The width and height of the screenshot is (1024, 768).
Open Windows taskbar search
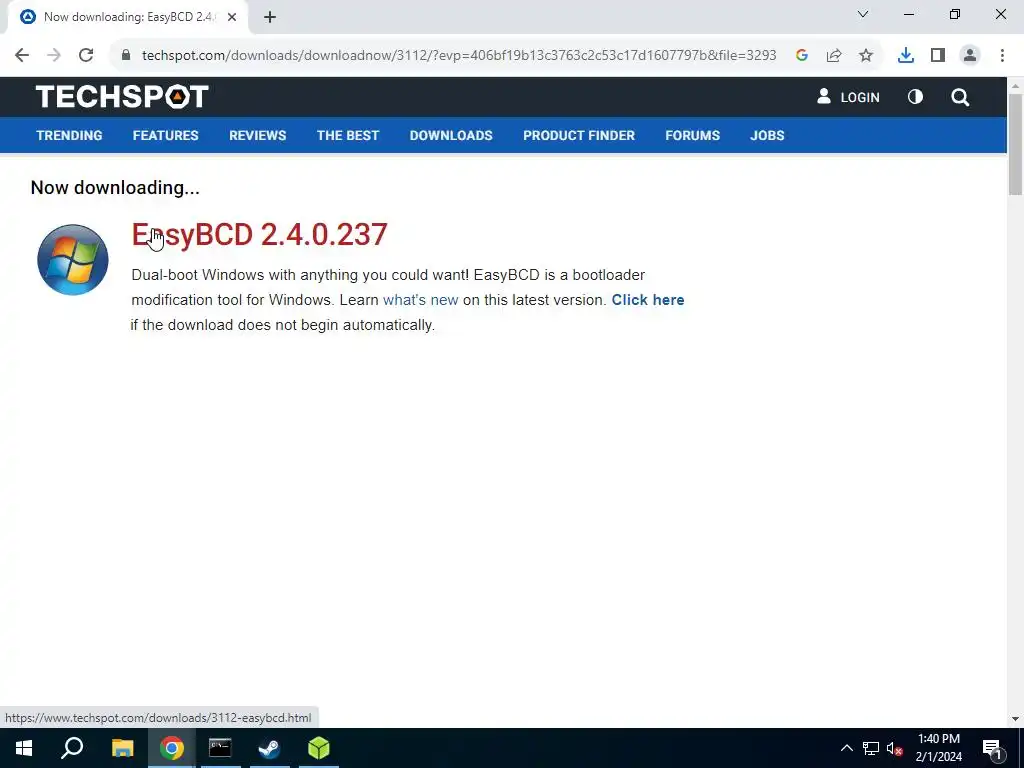(x=72, y=748)
